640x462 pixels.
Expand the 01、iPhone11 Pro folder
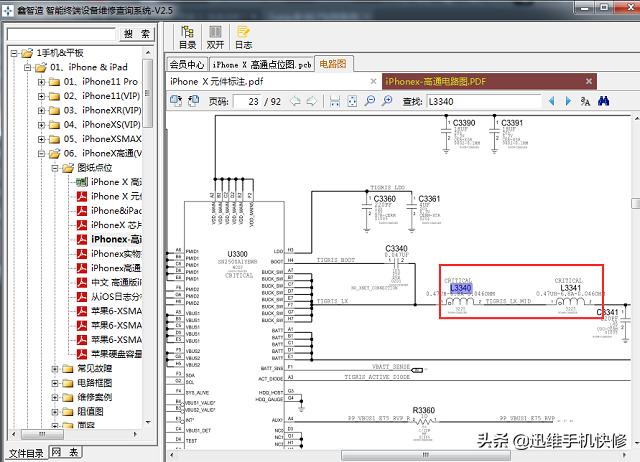[x=41, y=82]
